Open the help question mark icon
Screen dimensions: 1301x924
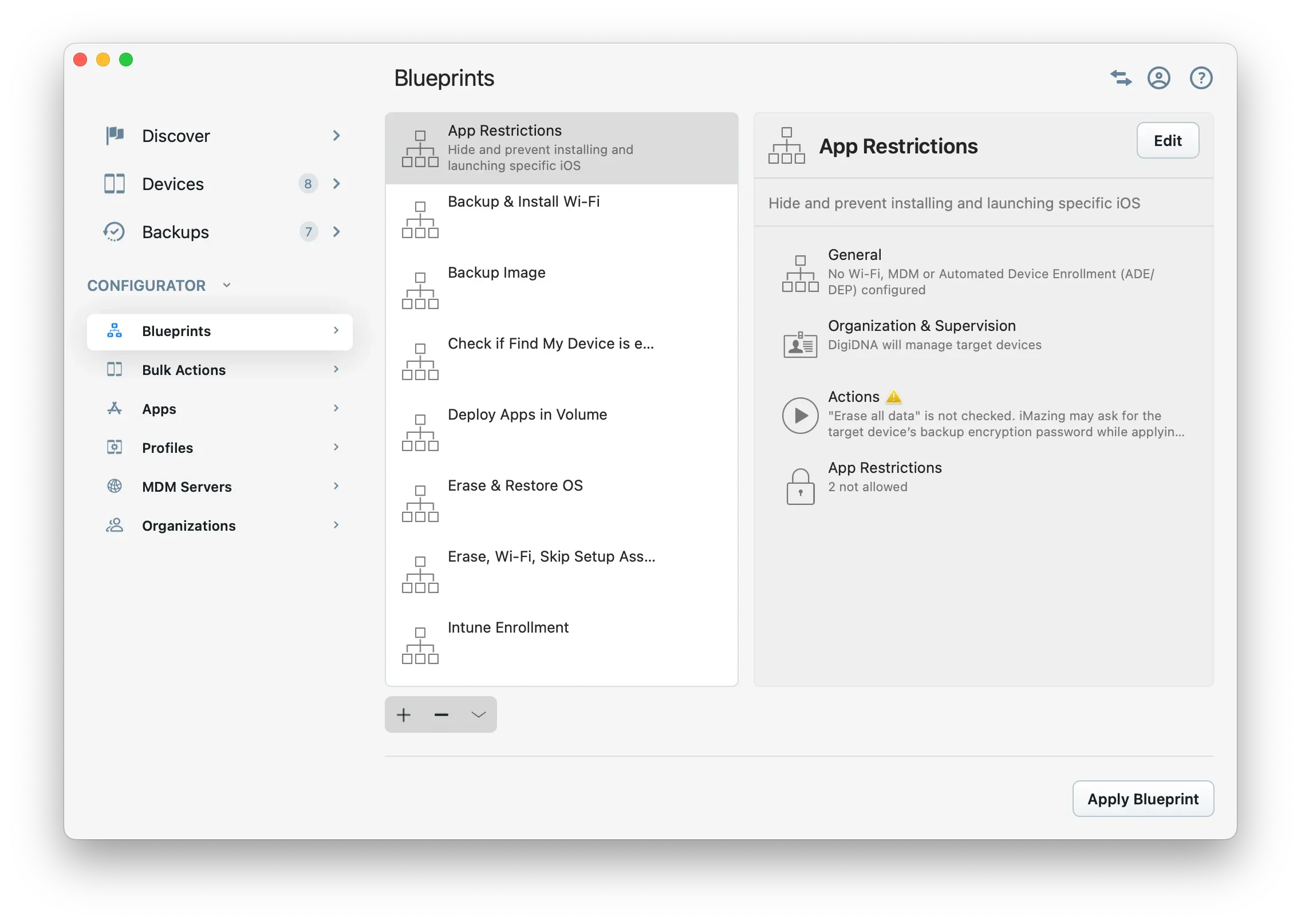pyautogui.click(x=1201, y=78)
